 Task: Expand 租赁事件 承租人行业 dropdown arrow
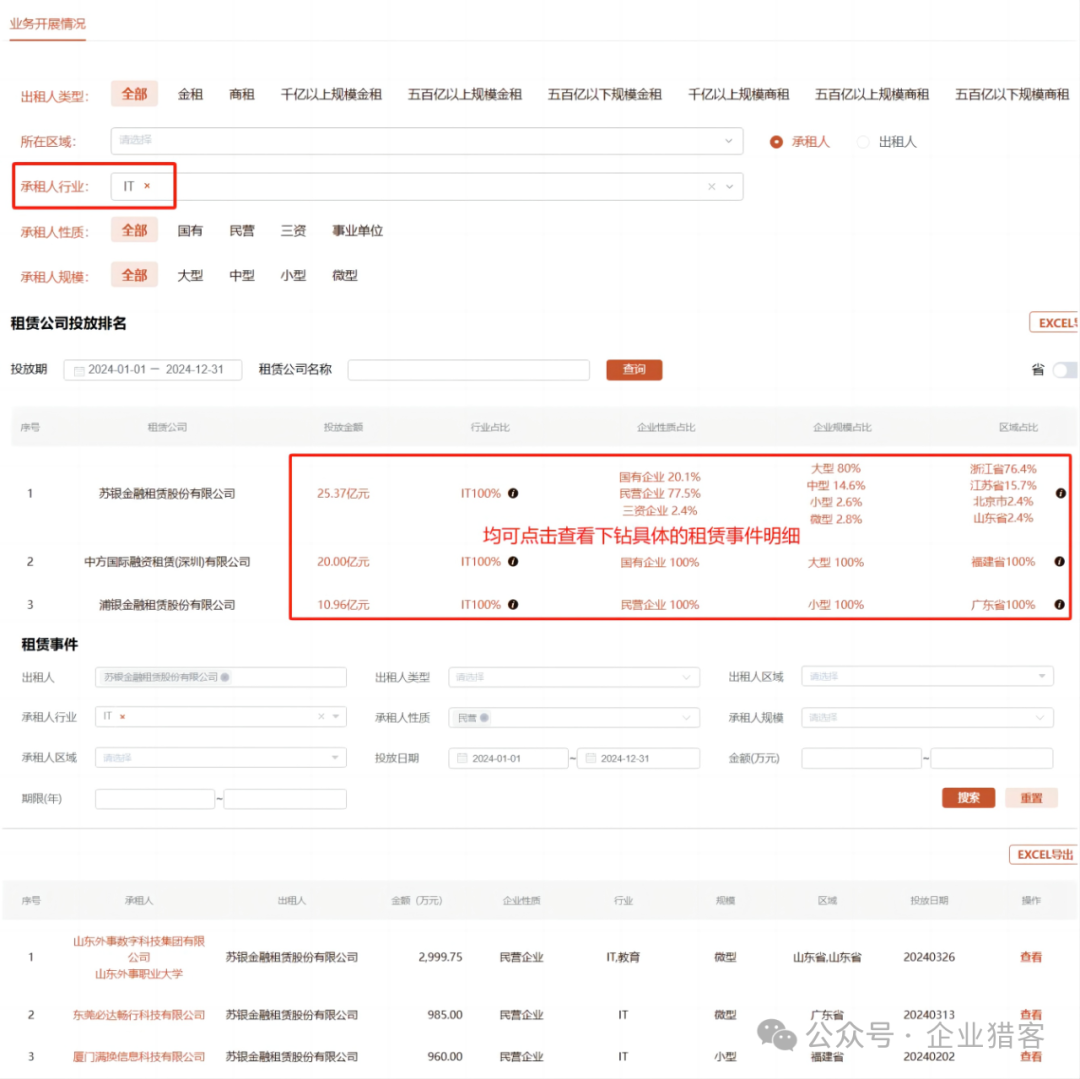coord(335,717)
